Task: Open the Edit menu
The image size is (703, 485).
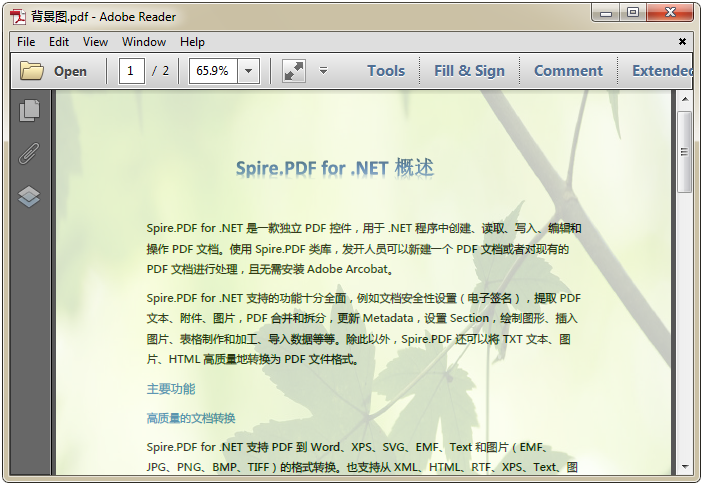Action: 59,42
